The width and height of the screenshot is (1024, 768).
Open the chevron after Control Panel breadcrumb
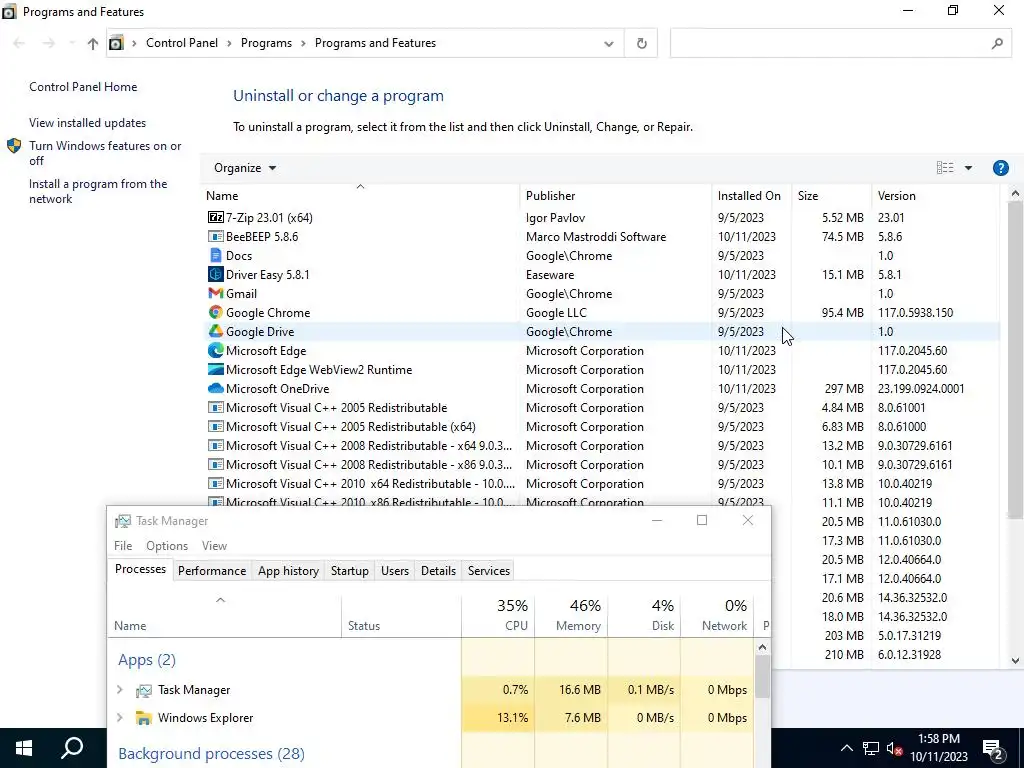click(229, 43)
